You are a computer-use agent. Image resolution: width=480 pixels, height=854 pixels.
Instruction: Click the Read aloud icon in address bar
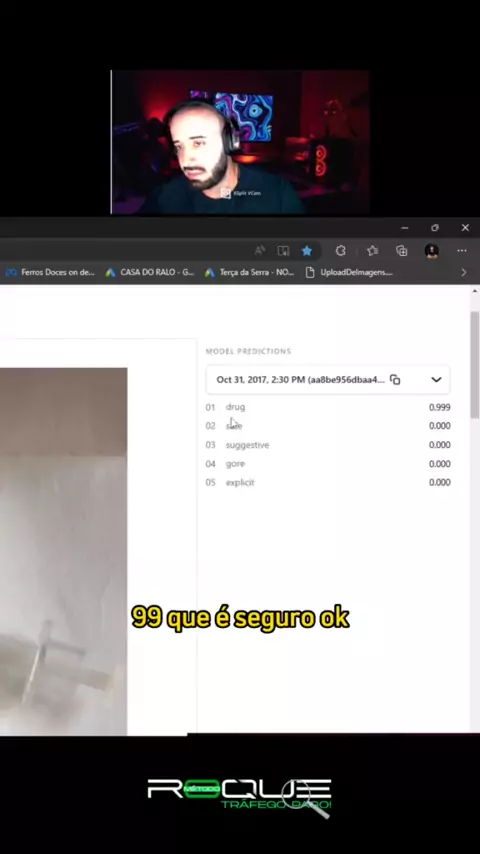(260, 251)
